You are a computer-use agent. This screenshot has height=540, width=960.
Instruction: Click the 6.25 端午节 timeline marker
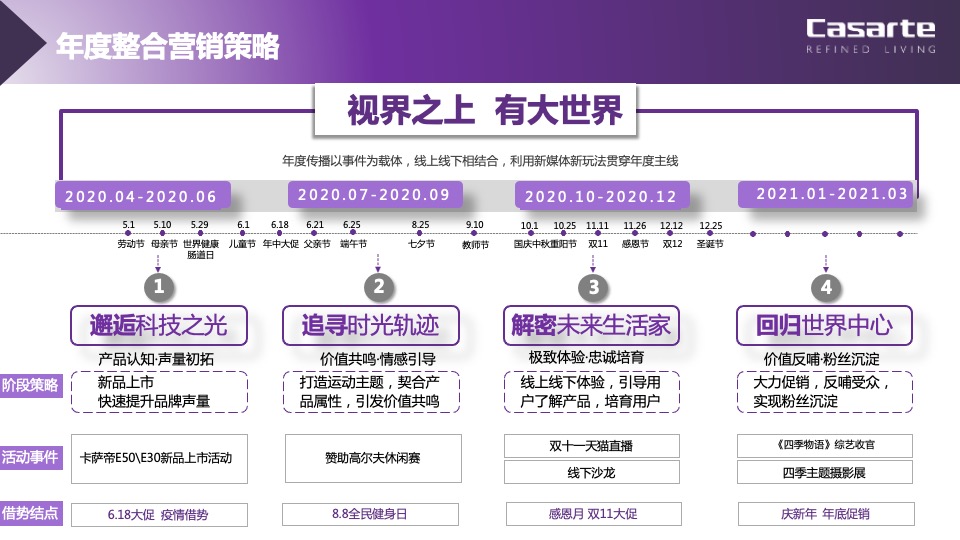pos(353,234)
